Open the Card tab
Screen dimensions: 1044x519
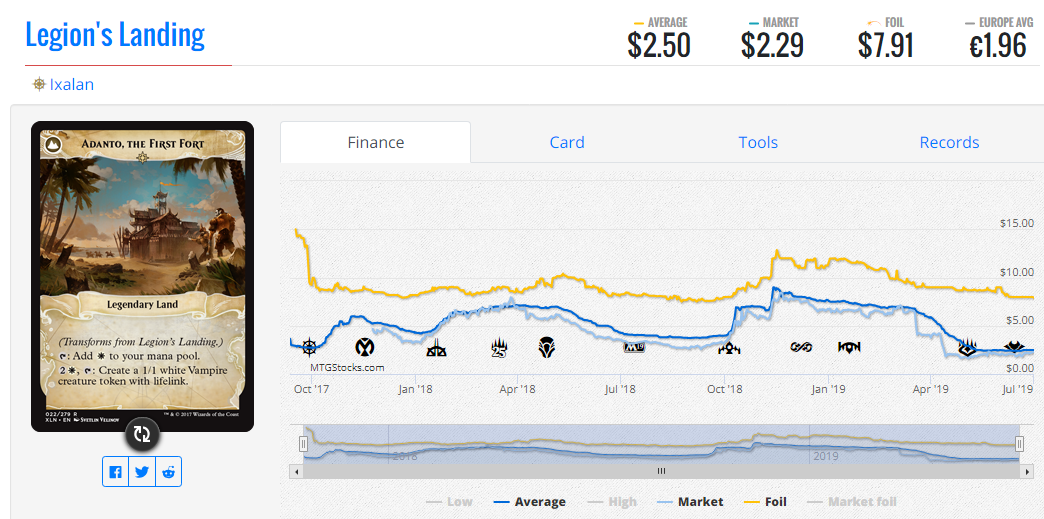pos(567,143)
